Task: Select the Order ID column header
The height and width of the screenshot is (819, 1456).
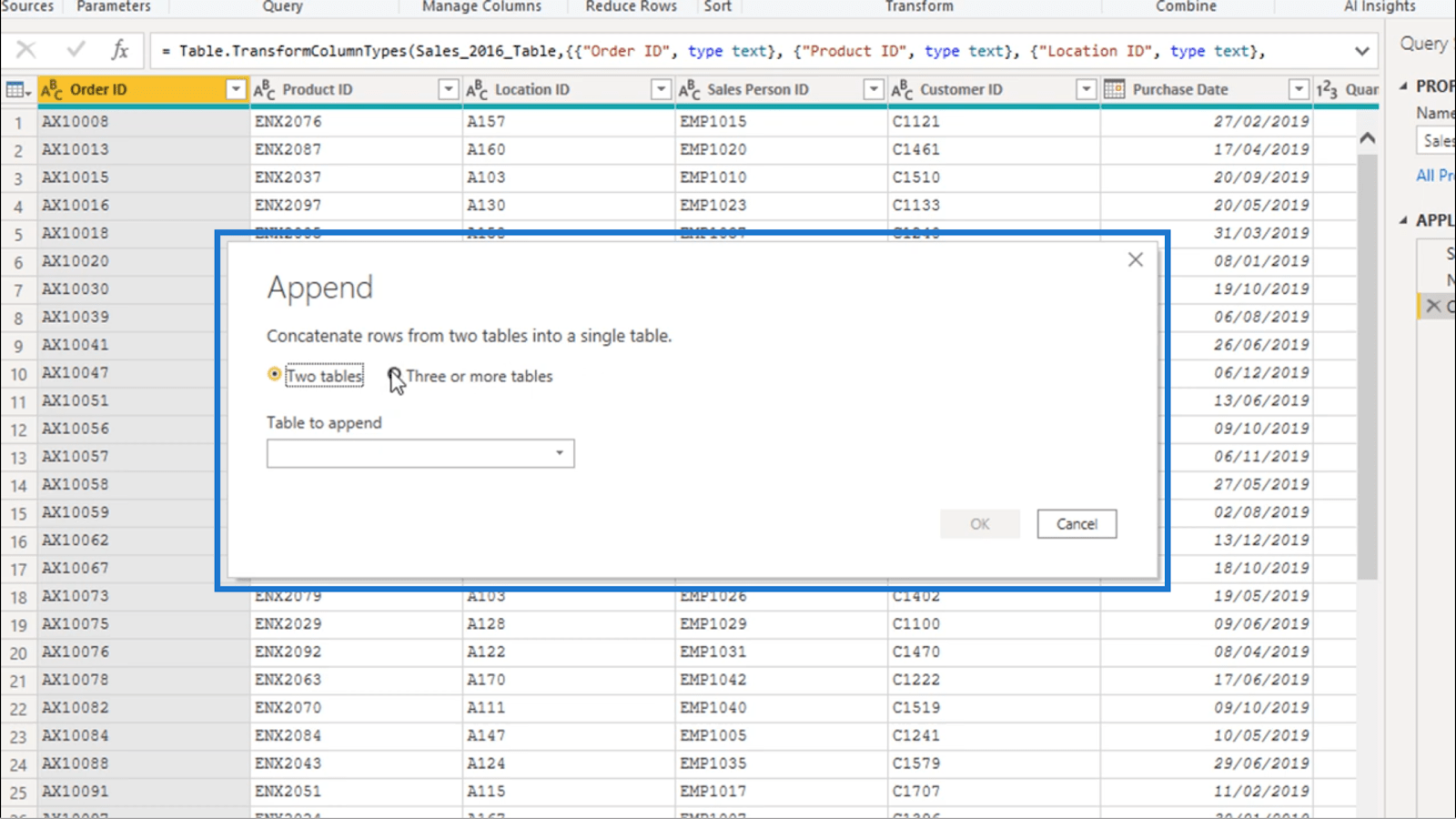Action: click(x=143, y=89)
